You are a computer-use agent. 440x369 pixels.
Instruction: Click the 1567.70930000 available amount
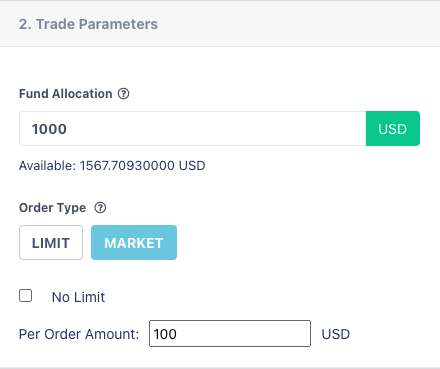127,166
